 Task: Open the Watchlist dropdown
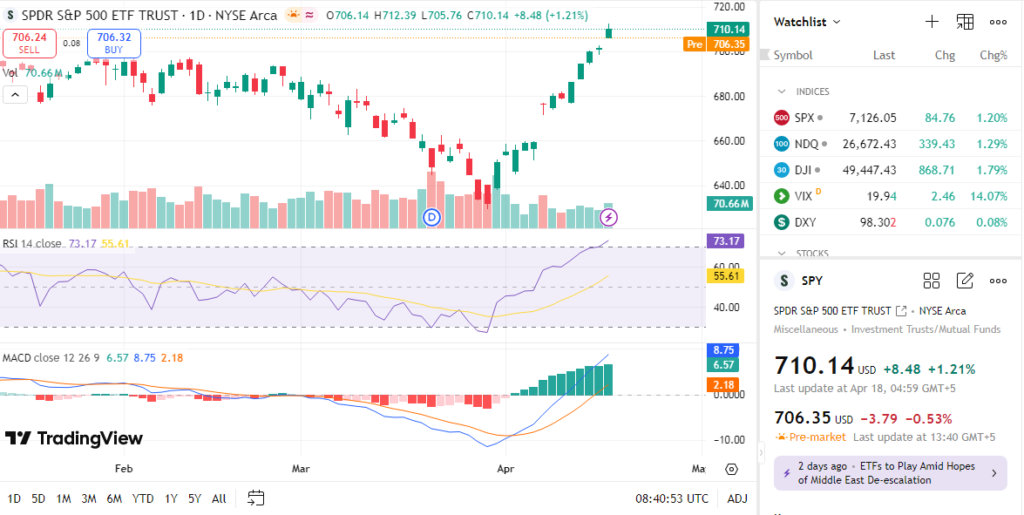[x=808, y=21]
